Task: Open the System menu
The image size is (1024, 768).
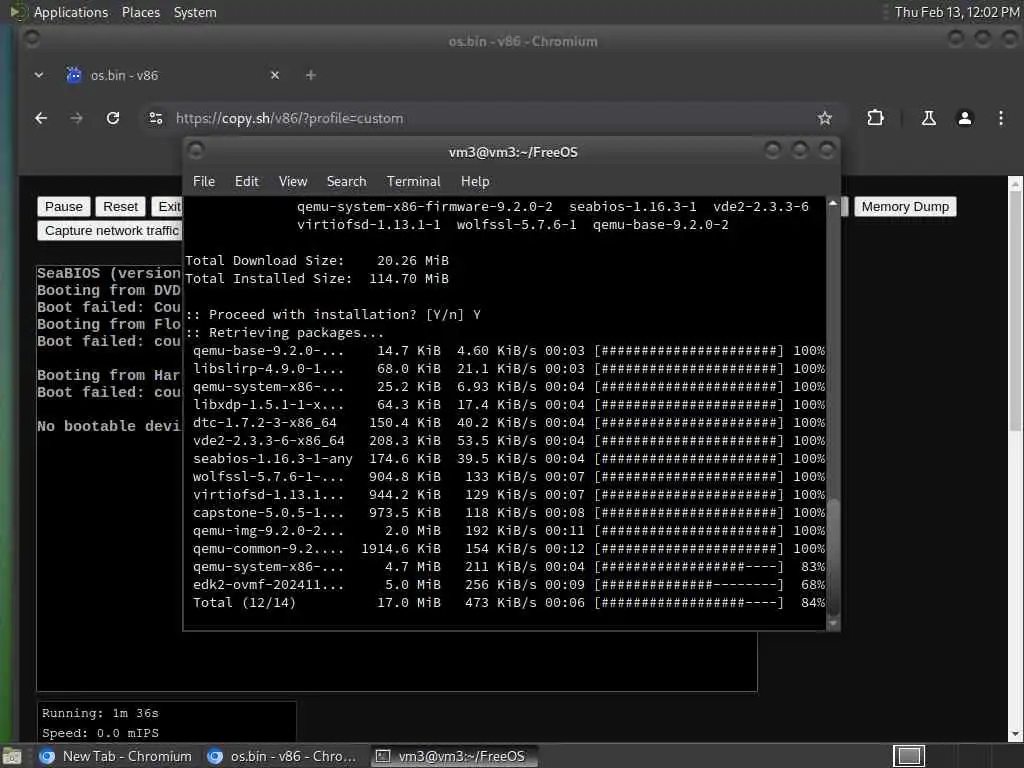Action: [x=195, y=12]
